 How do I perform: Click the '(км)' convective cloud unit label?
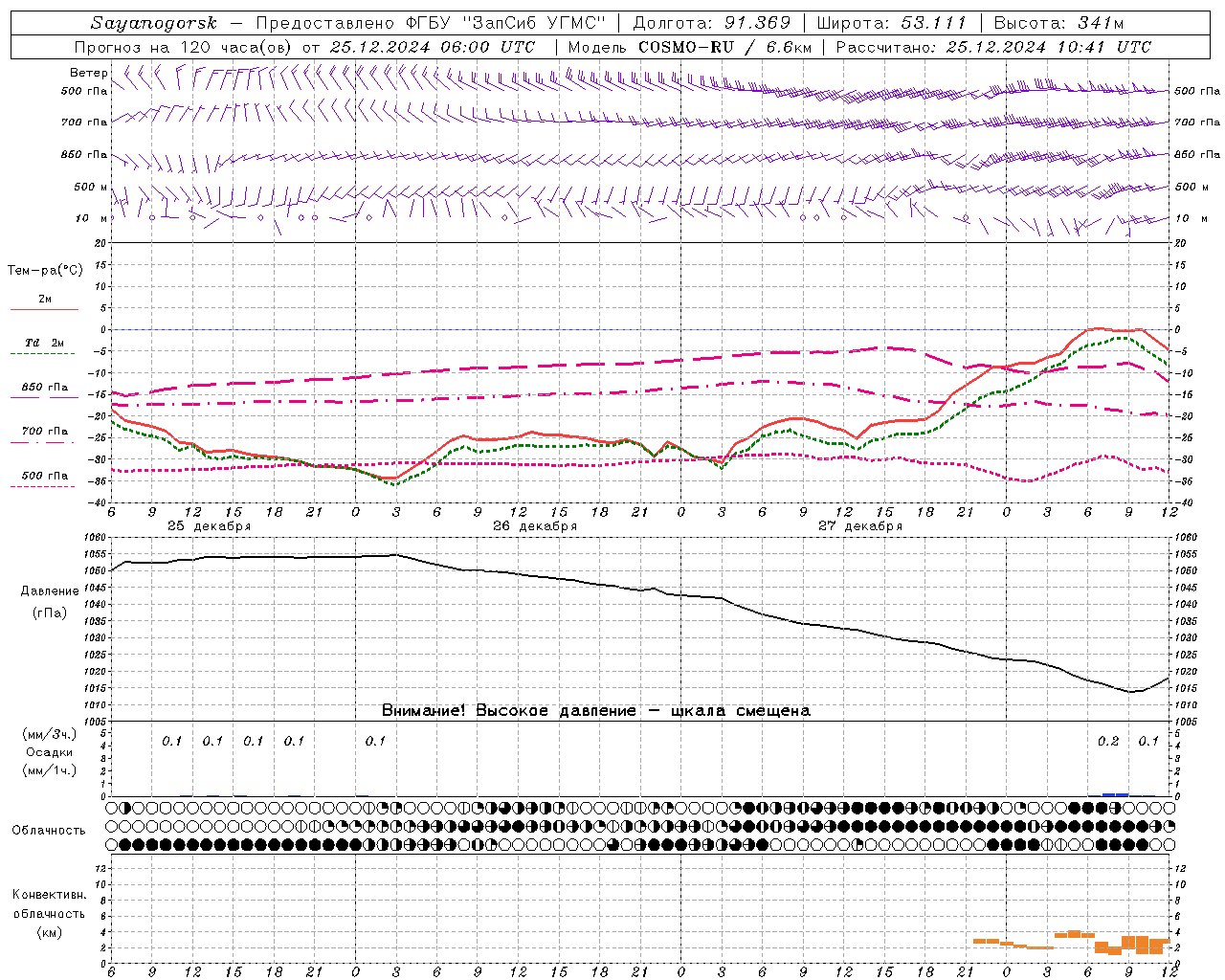click(49, 932)
